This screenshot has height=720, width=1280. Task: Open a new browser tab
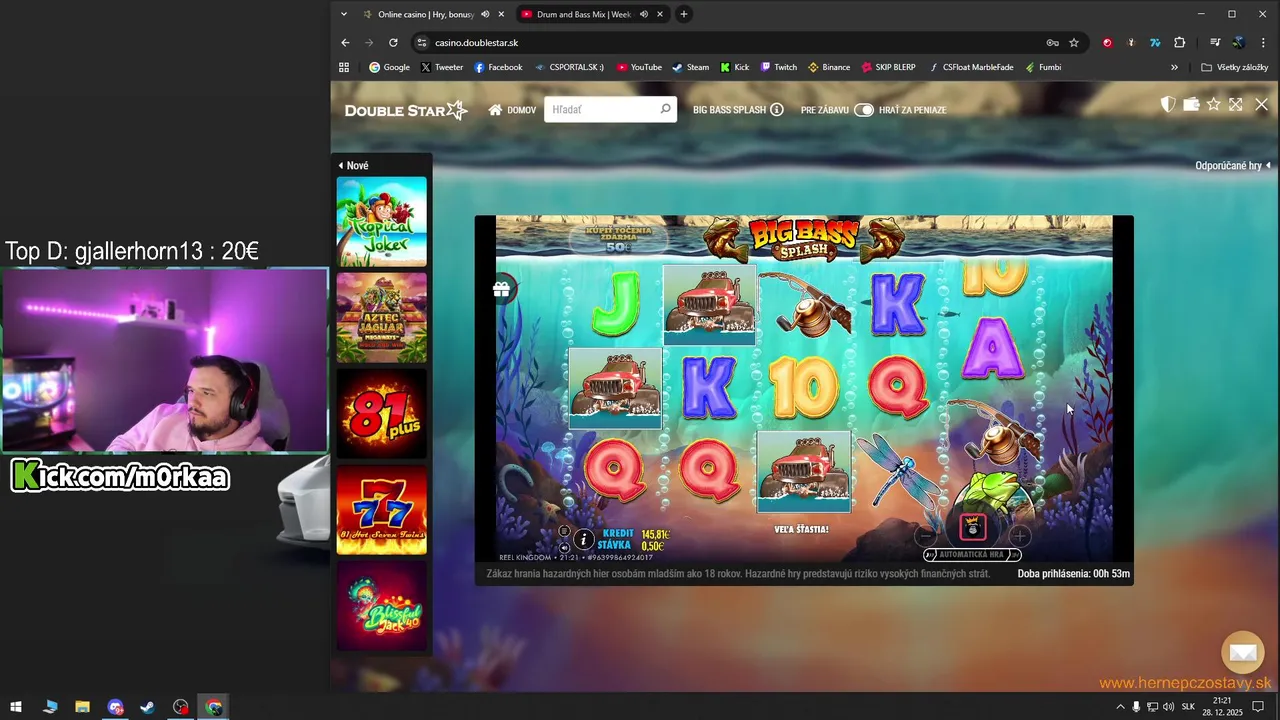pos(684,14)
